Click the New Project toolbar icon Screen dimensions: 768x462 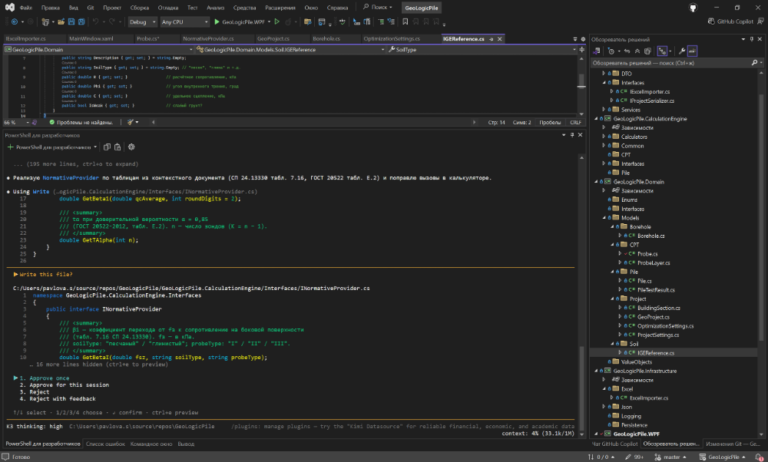45,22
